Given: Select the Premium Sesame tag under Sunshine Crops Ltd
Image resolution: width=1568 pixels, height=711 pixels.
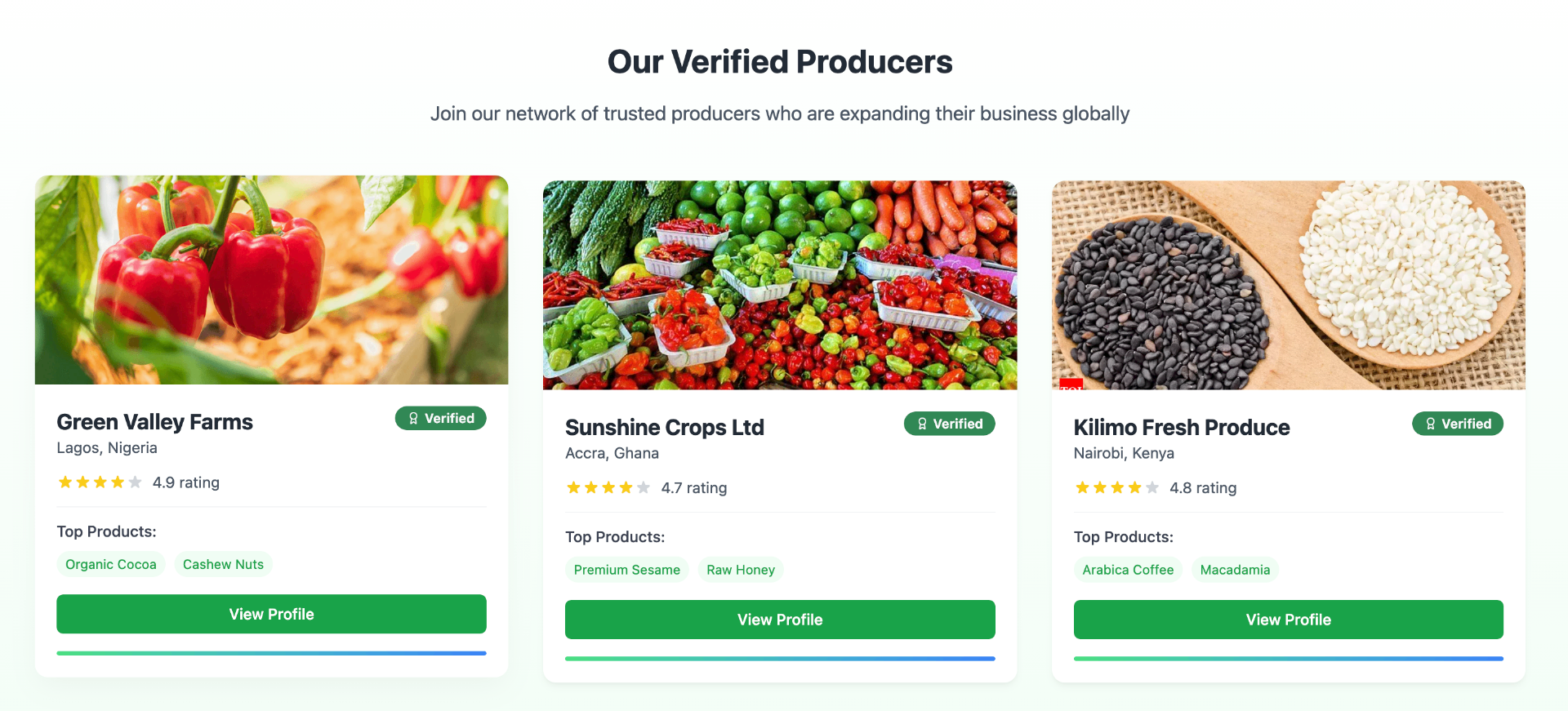Looking at the screenshot, I should [x=626, y=570].
